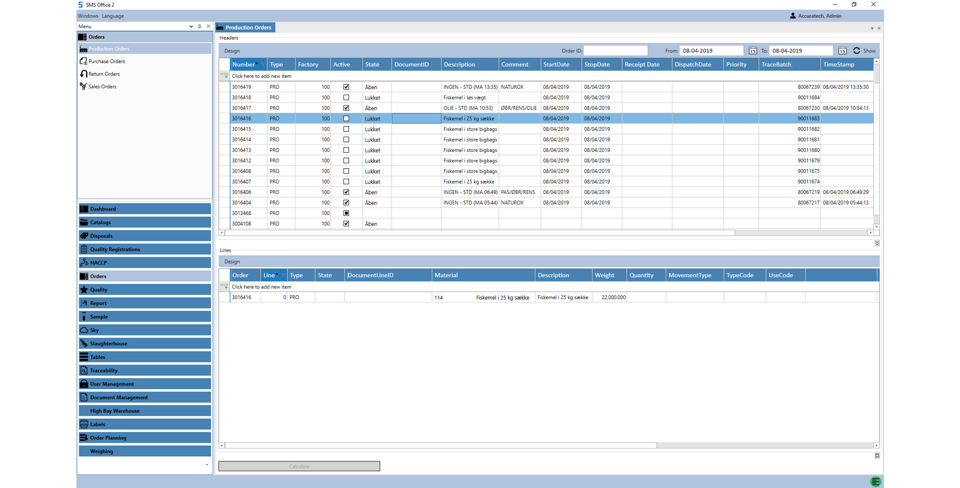Viewport: 960px width, 488px height.
Task: Open Purchase Orders from the menu
Action: (106, 61)
